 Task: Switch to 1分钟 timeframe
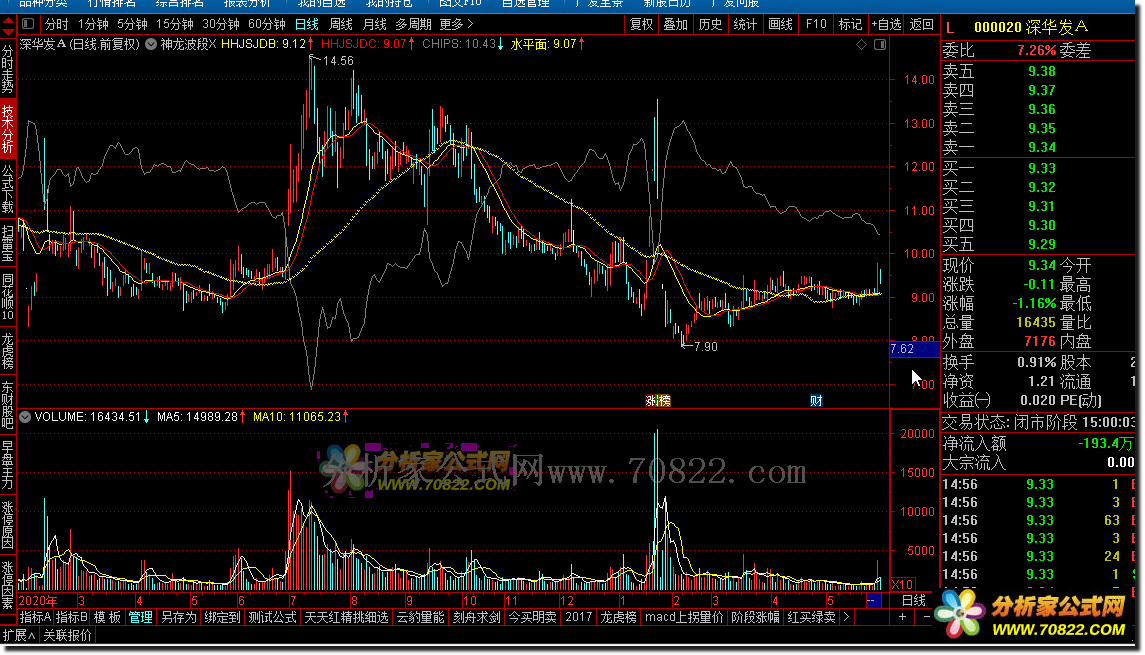coord(93,24)
